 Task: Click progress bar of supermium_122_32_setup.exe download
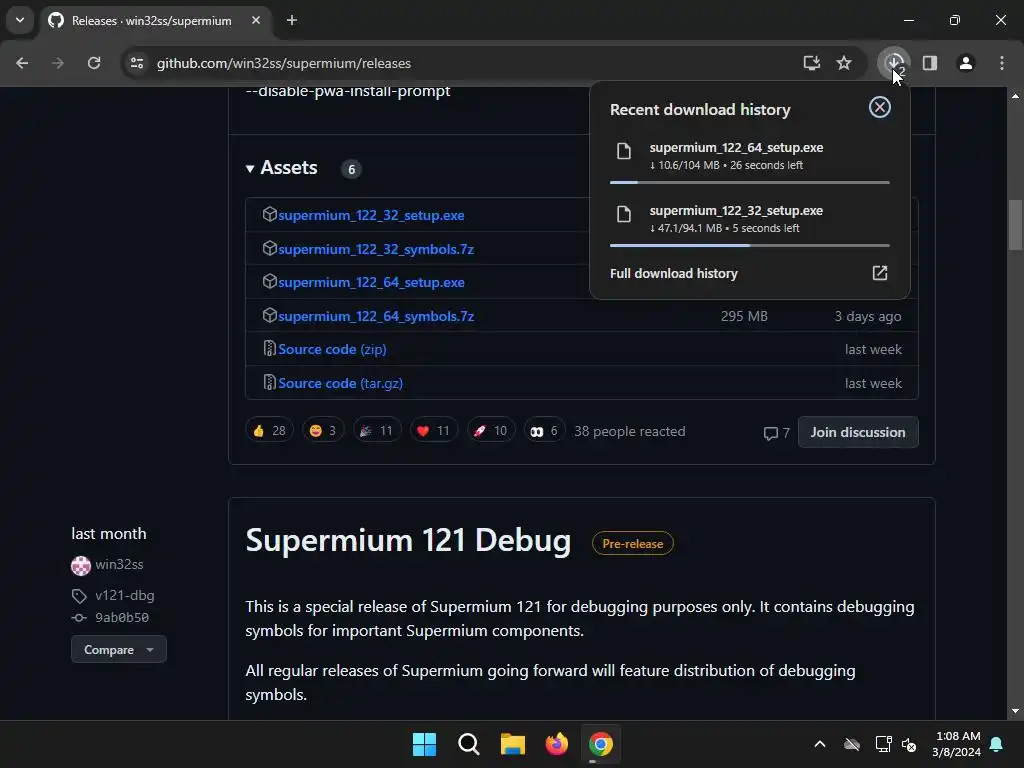(x=749, y=246)
